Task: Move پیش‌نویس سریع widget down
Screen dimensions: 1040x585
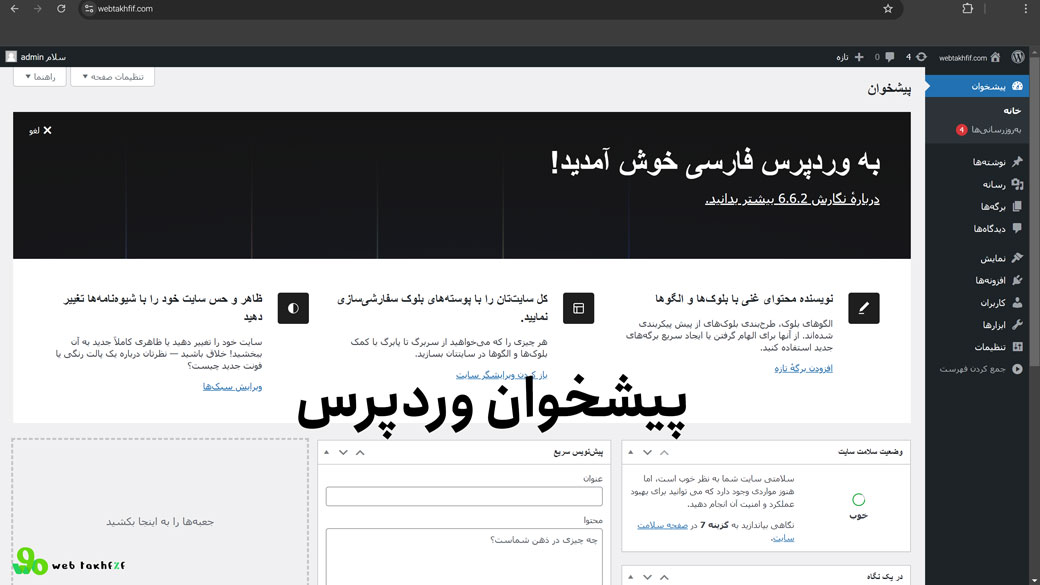Action: tap(343, 452)
